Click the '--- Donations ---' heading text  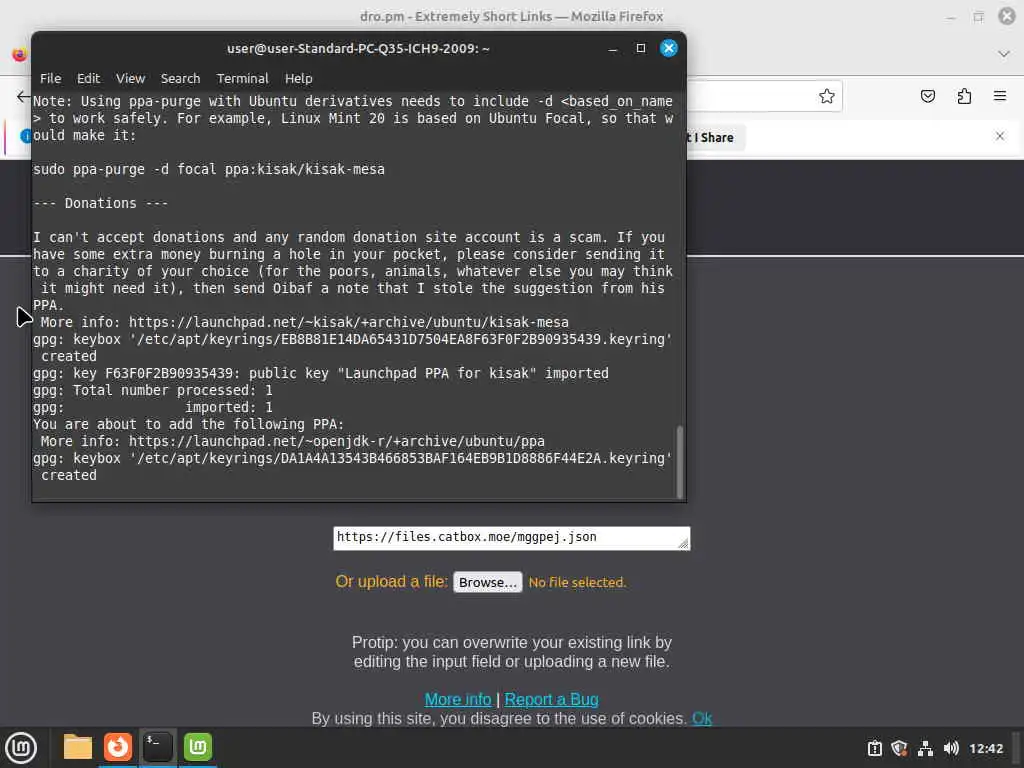[101, 203]
